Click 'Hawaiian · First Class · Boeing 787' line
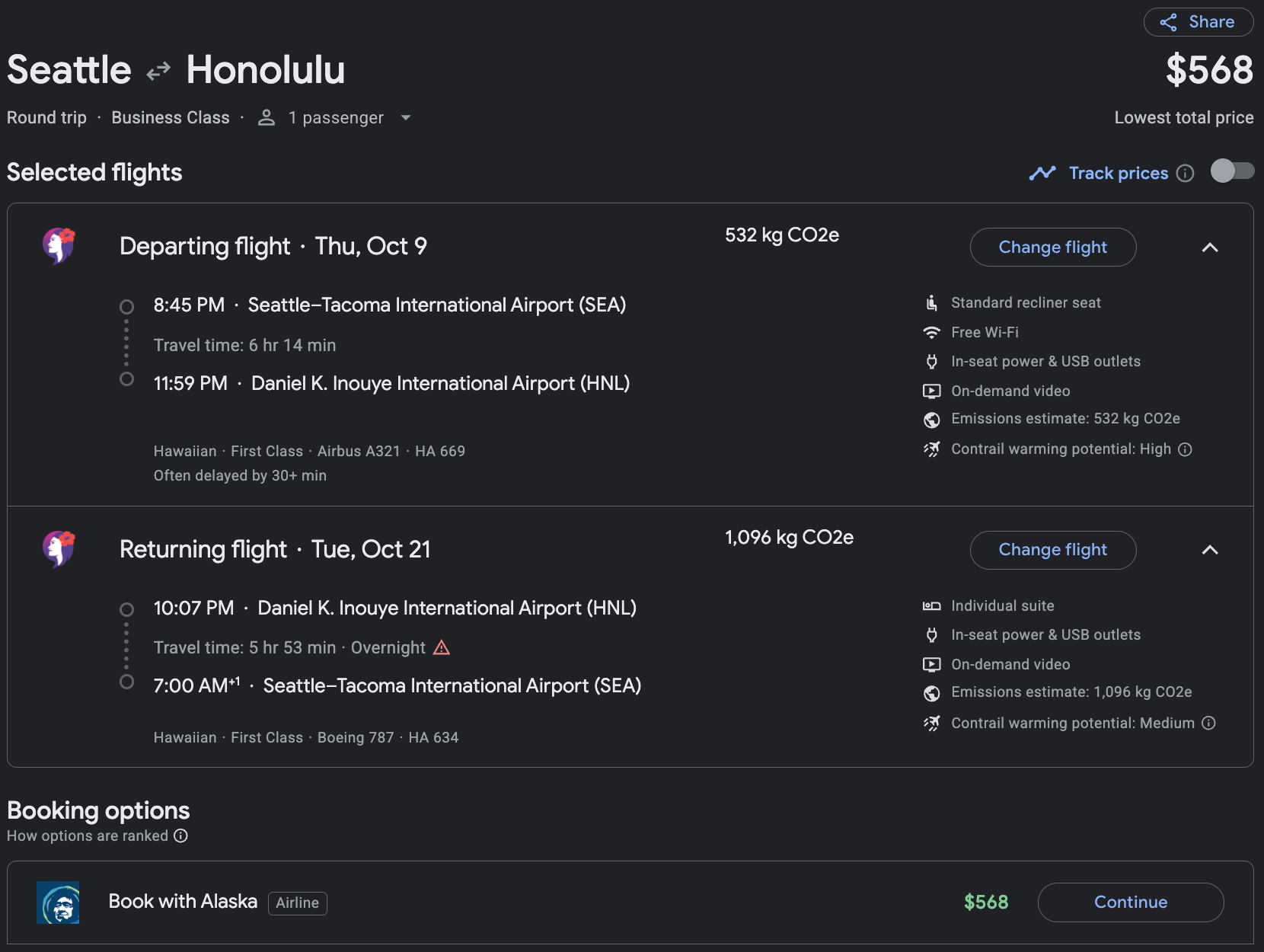The image size is (1264, 952). coord(306,738)
